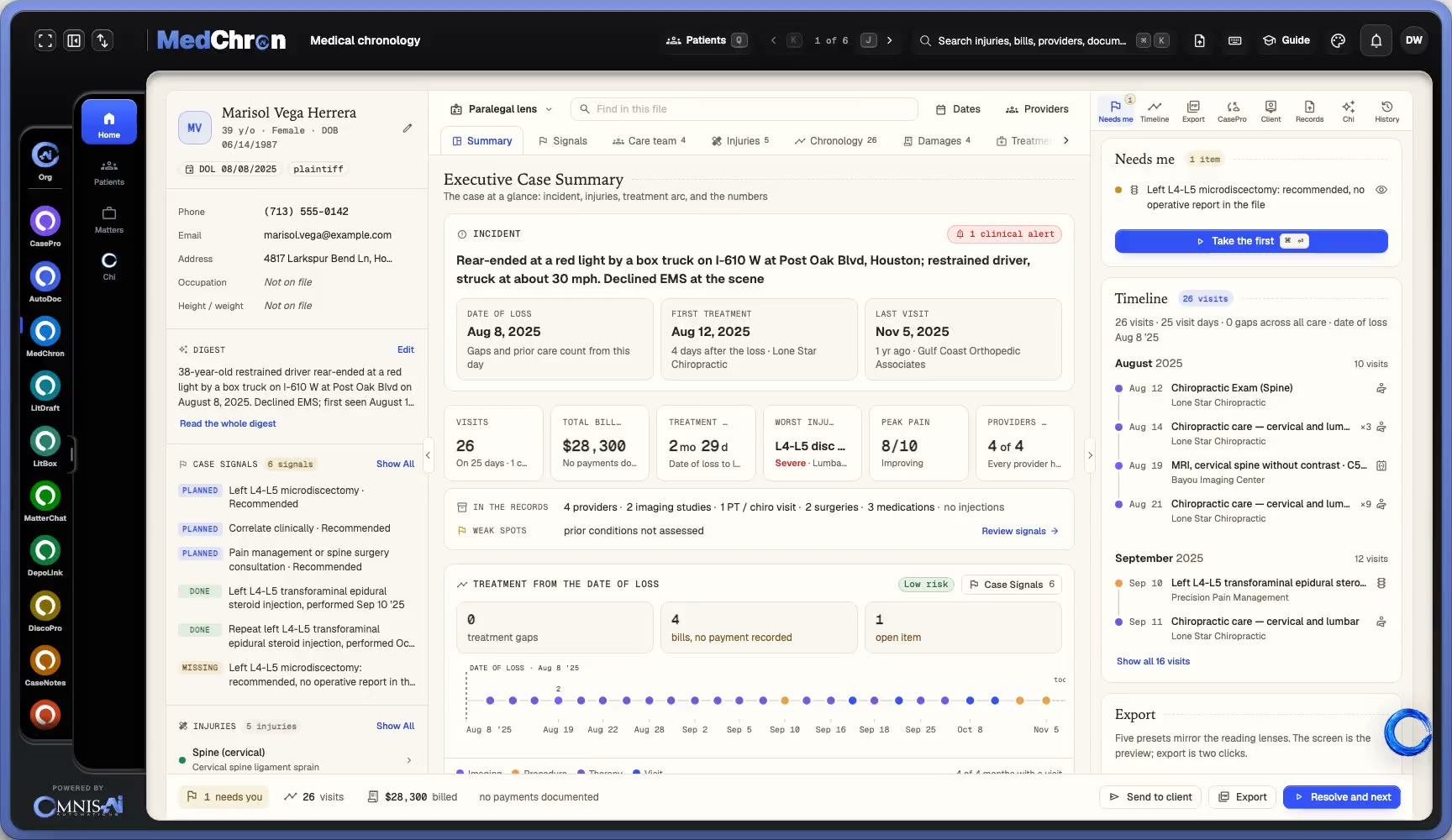The height and width of the screenshot is (840, 1452).
Task: Open the Client panel icon
Action: pyautogui.click(x=1270, y=111)
